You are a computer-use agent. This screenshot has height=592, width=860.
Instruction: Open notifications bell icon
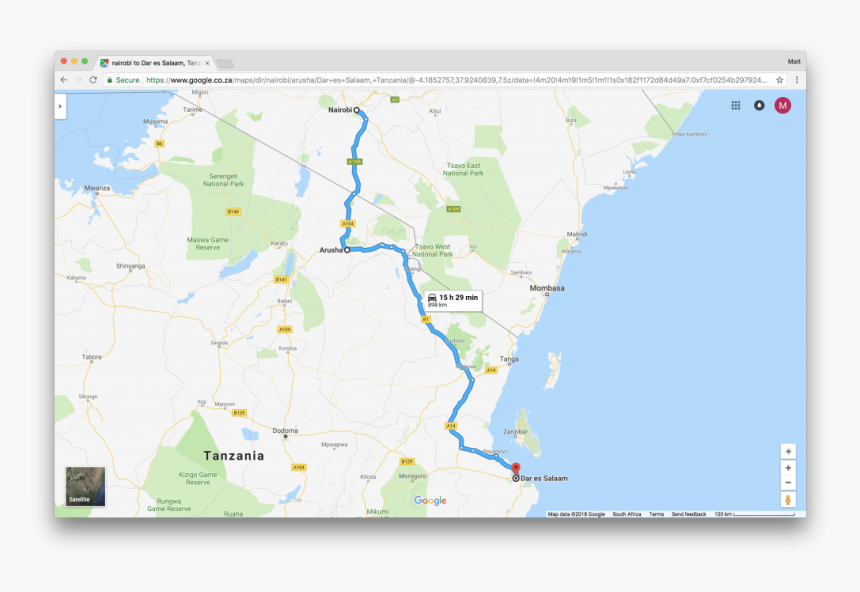pos(759,105)
